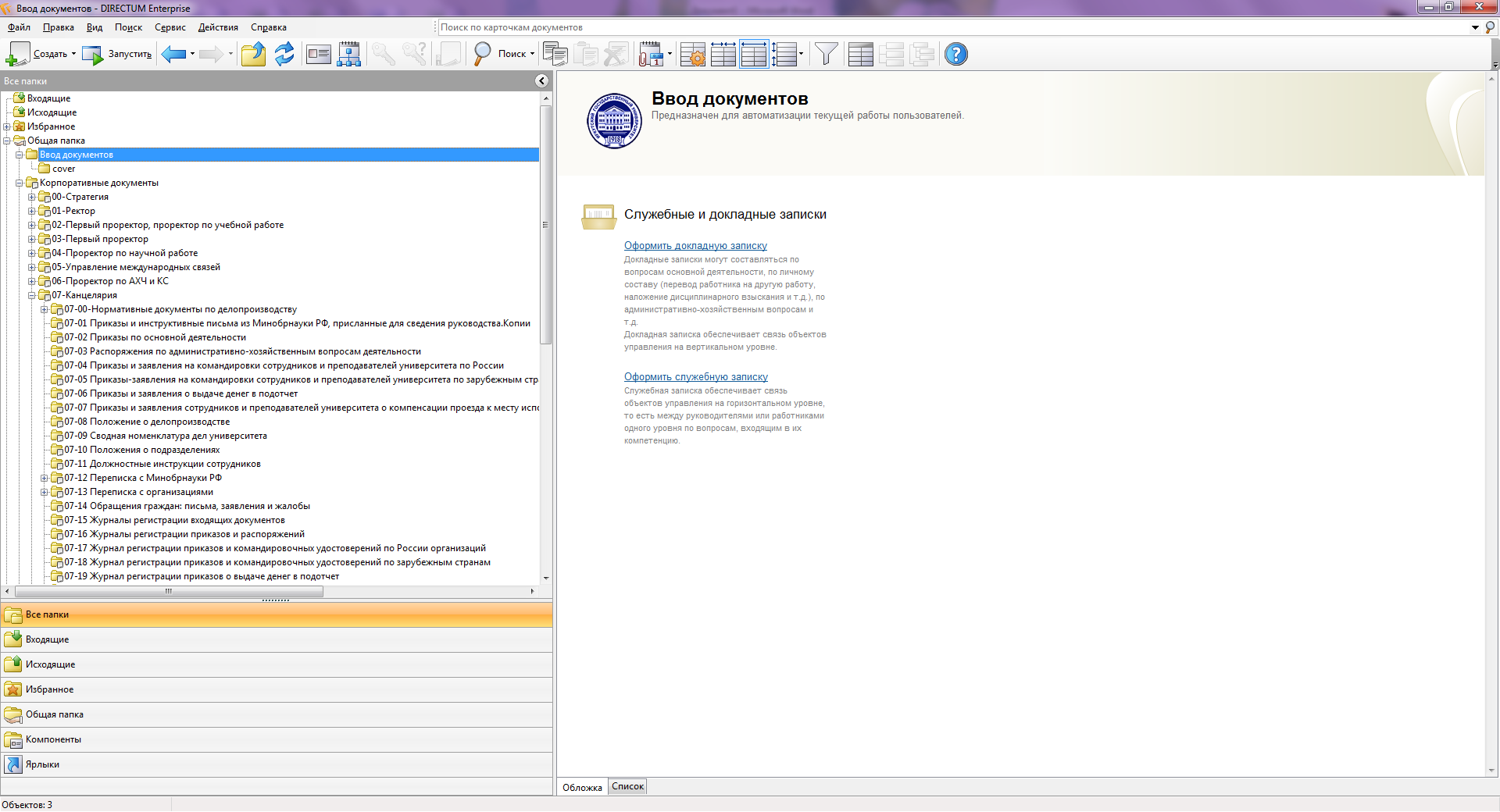The image size is (1500, 812).
Task: Click the horizontal scrollbar in folder tree
Action: click(168, 591)
